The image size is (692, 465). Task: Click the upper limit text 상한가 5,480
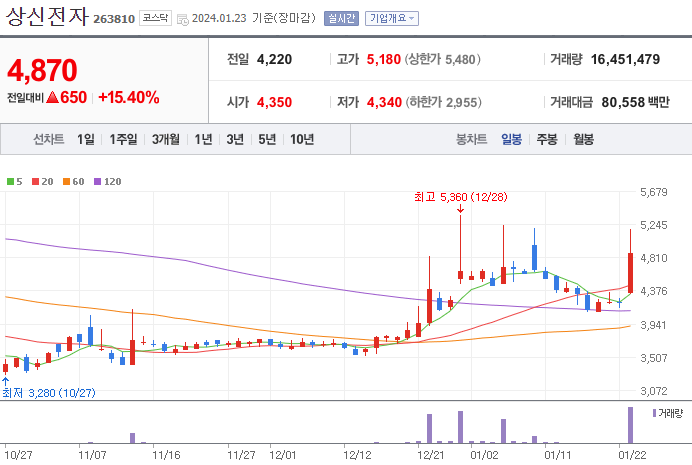tap(442, 59)
